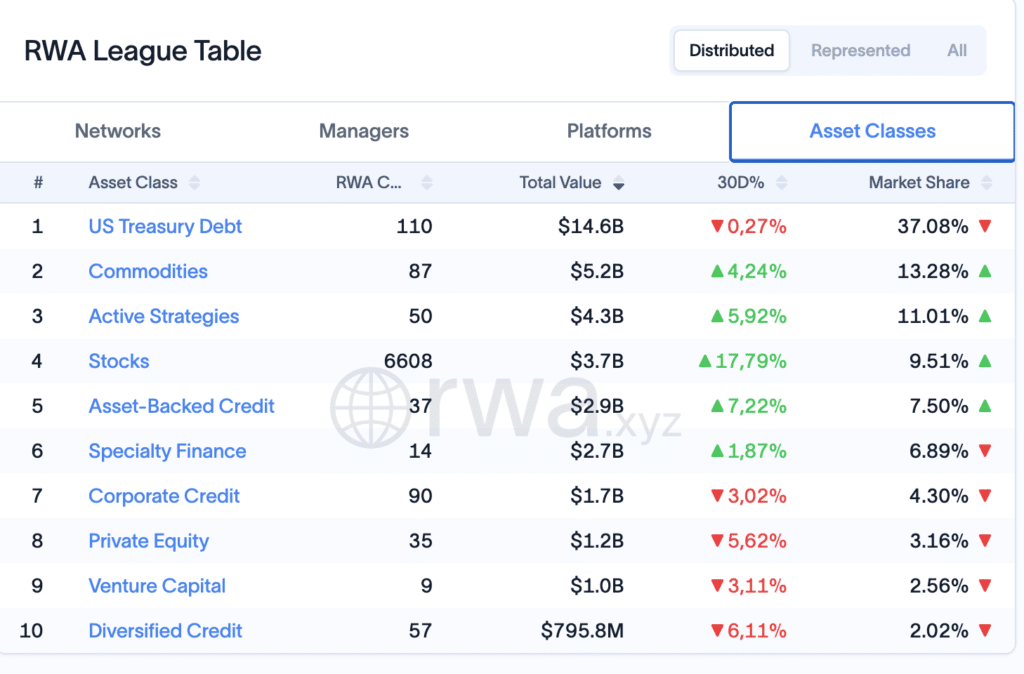Switch to the All view toggle
Screen dimensions: 1024x674
tap(957, 50)
